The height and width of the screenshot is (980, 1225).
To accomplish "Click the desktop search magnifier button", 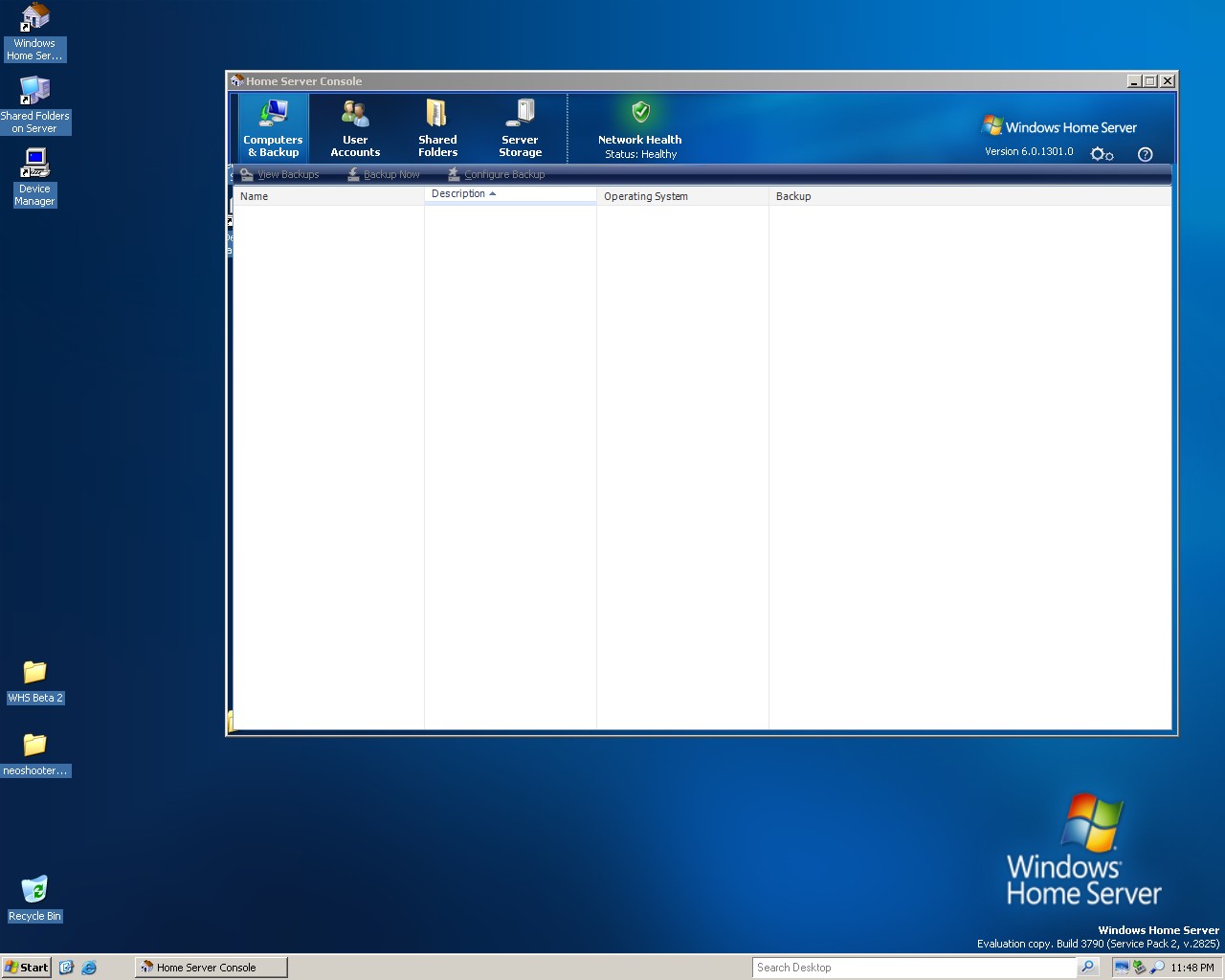I will click(1087, 968).
